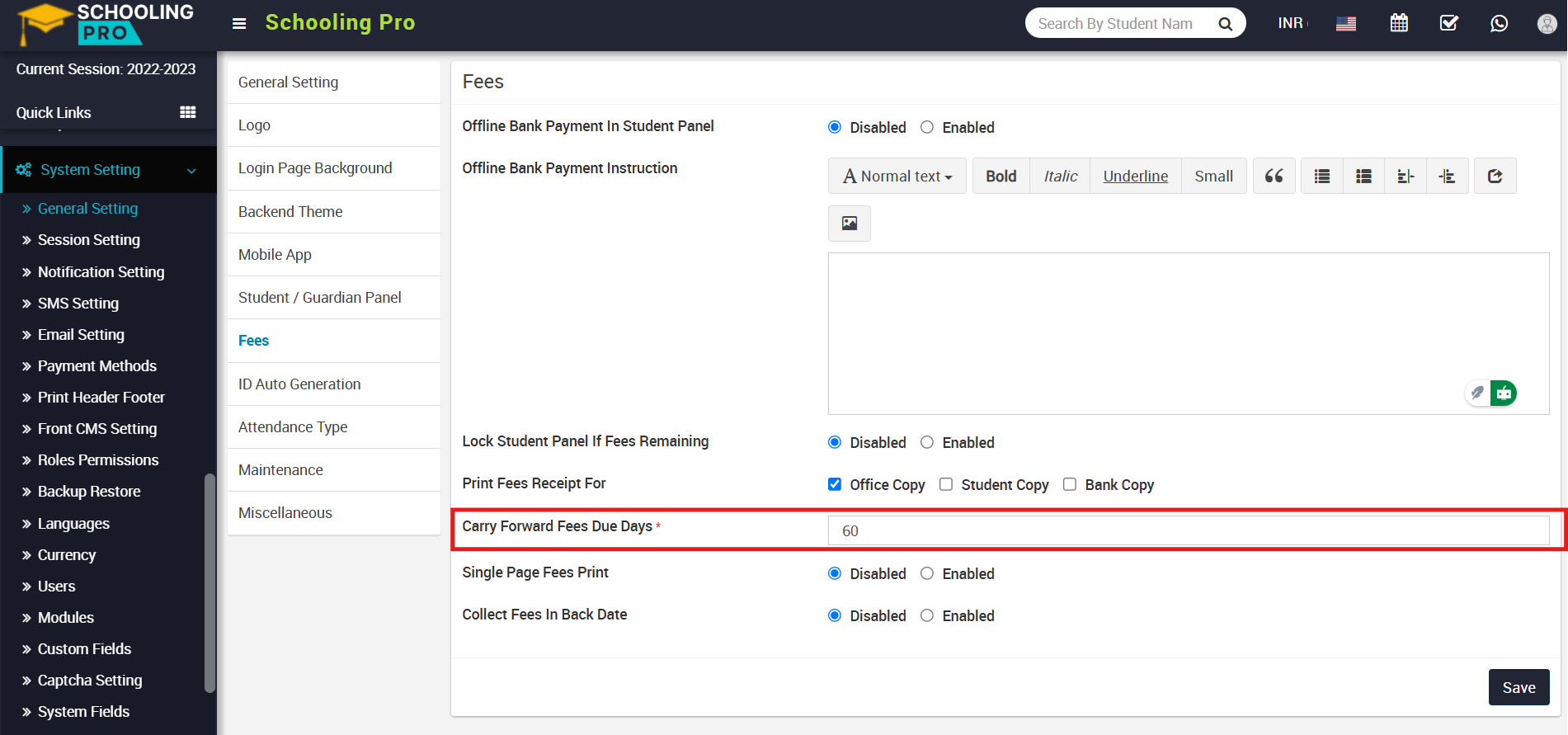
Task: Insert an unordered list in editor
Action: click(1322, 176)
